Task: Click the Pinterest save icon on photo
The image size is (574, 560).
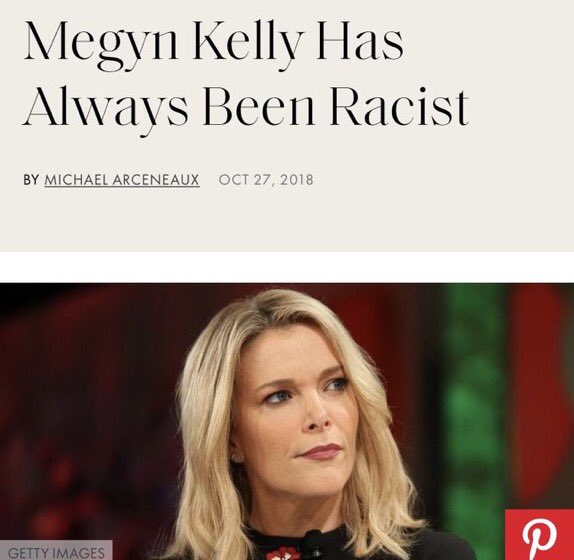Action: pyautogui.click(x=539, y=534)
